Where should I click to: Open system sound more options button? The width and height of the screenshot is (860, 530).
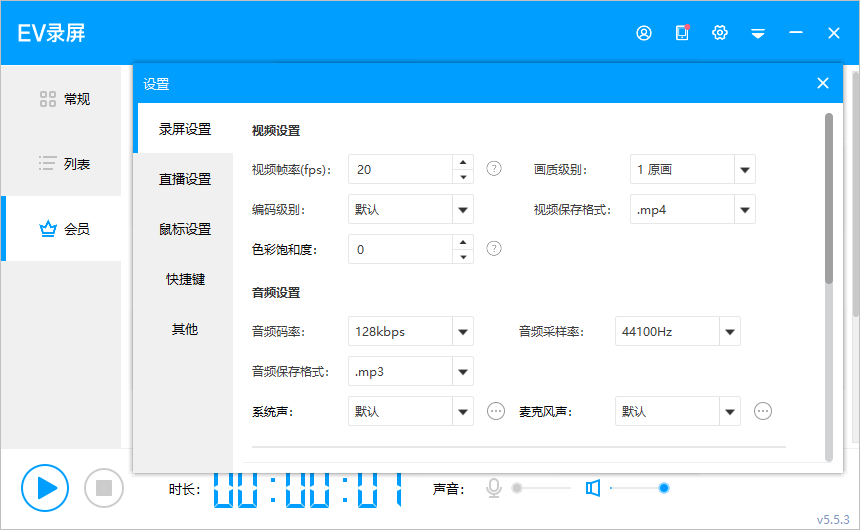[496, 411]
